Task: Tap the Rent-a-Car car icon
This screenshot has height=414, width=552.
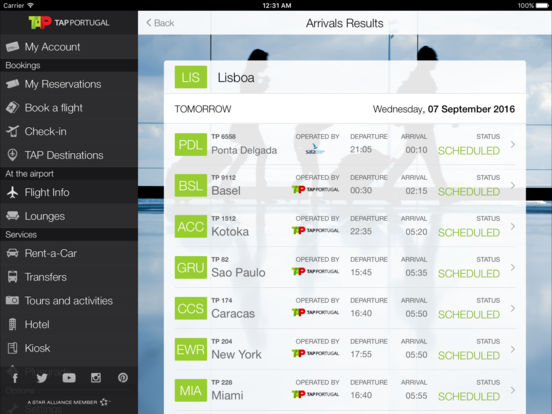Action: [12, 253]
